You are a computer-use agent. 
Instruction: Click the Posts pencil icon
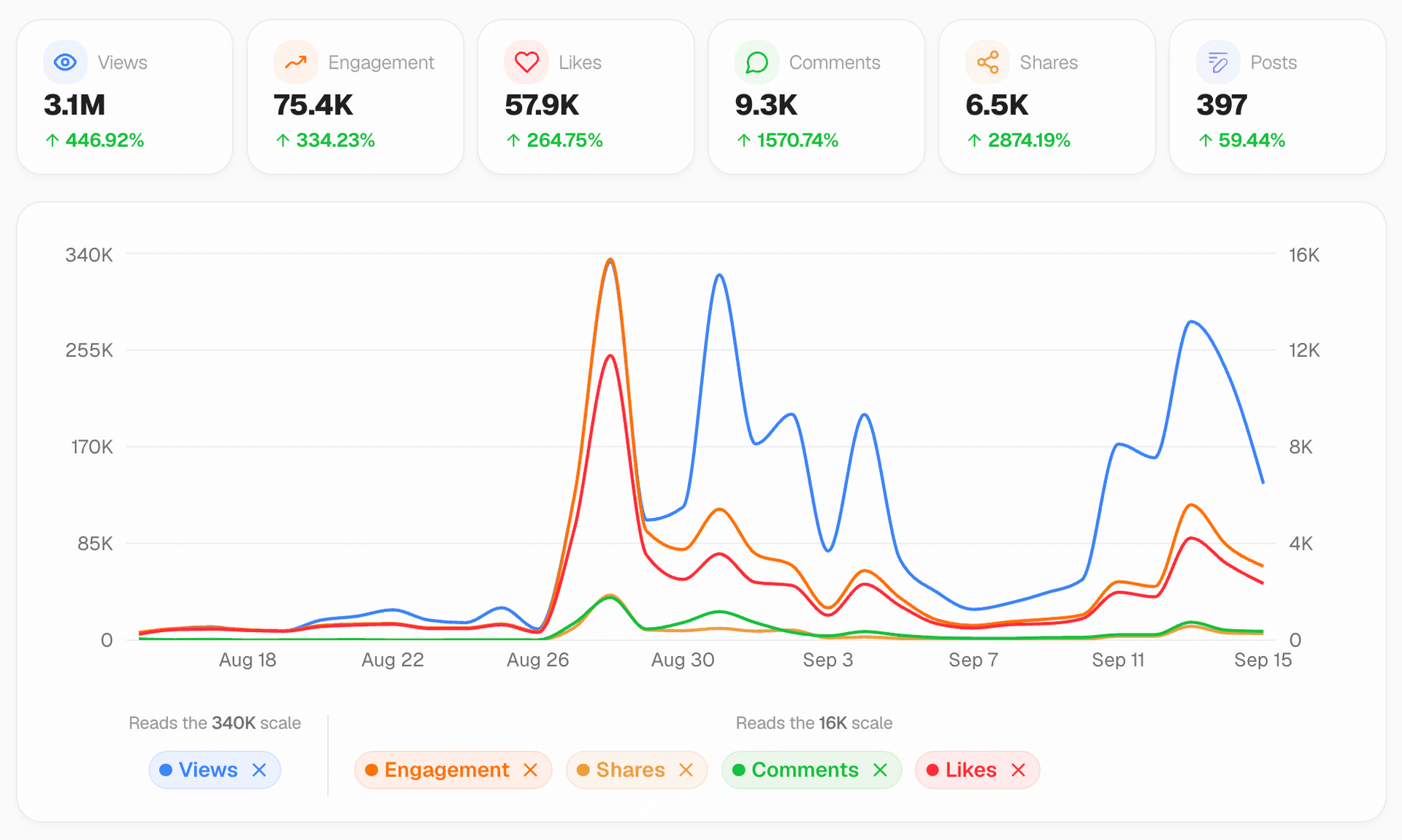[1218, 63]
